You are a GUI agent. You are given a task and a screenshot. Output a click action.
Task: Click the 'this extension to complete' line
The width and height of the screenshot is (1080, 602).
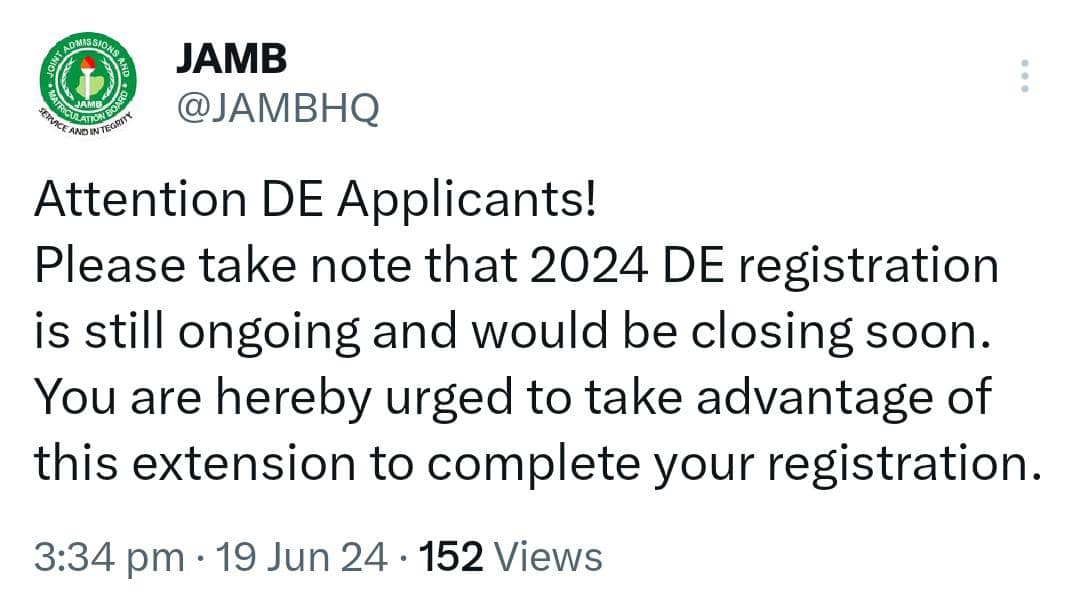tap(537, 464)
